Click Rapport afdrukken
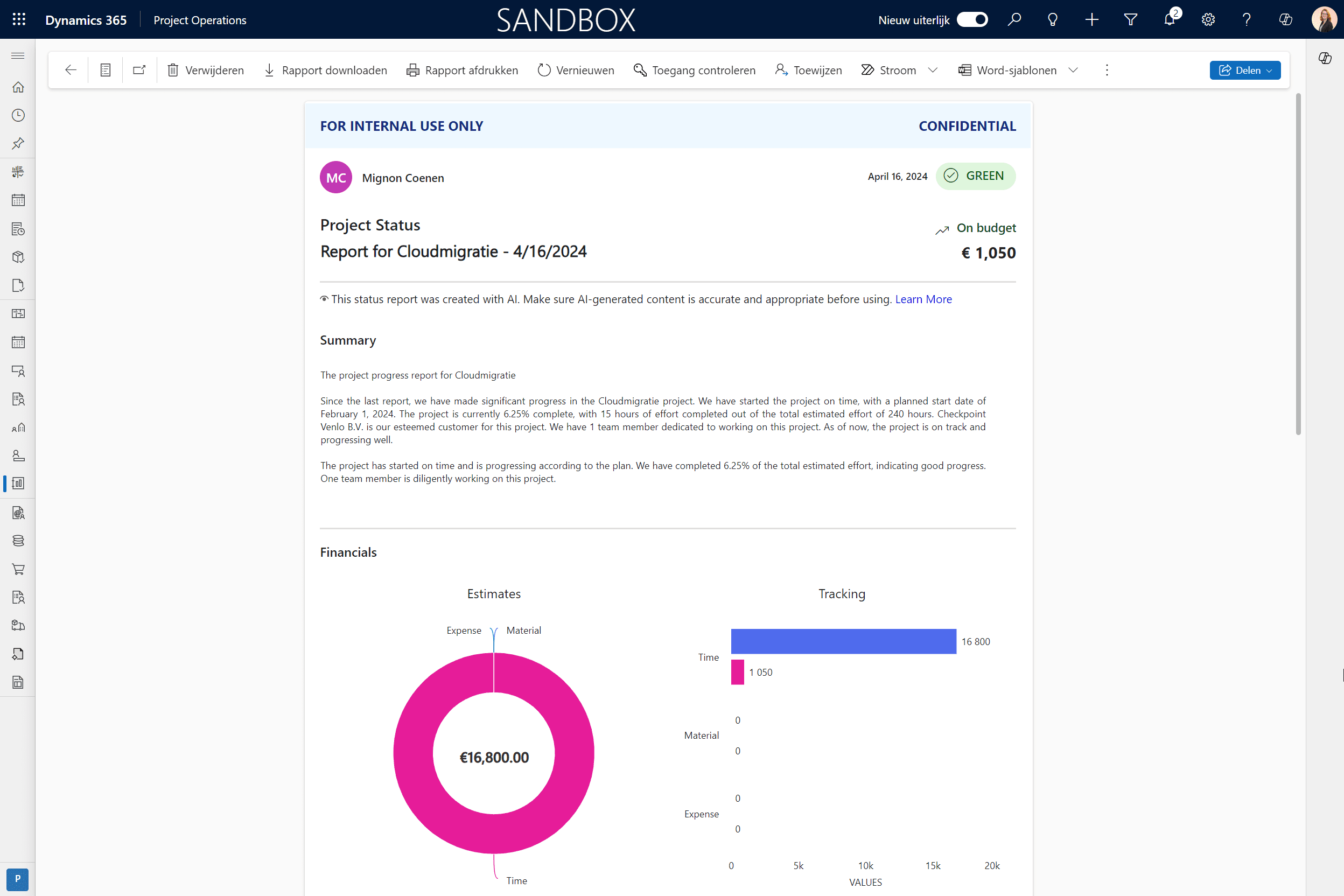Screen dimensions: 1344x896 (x=463, y=71)
